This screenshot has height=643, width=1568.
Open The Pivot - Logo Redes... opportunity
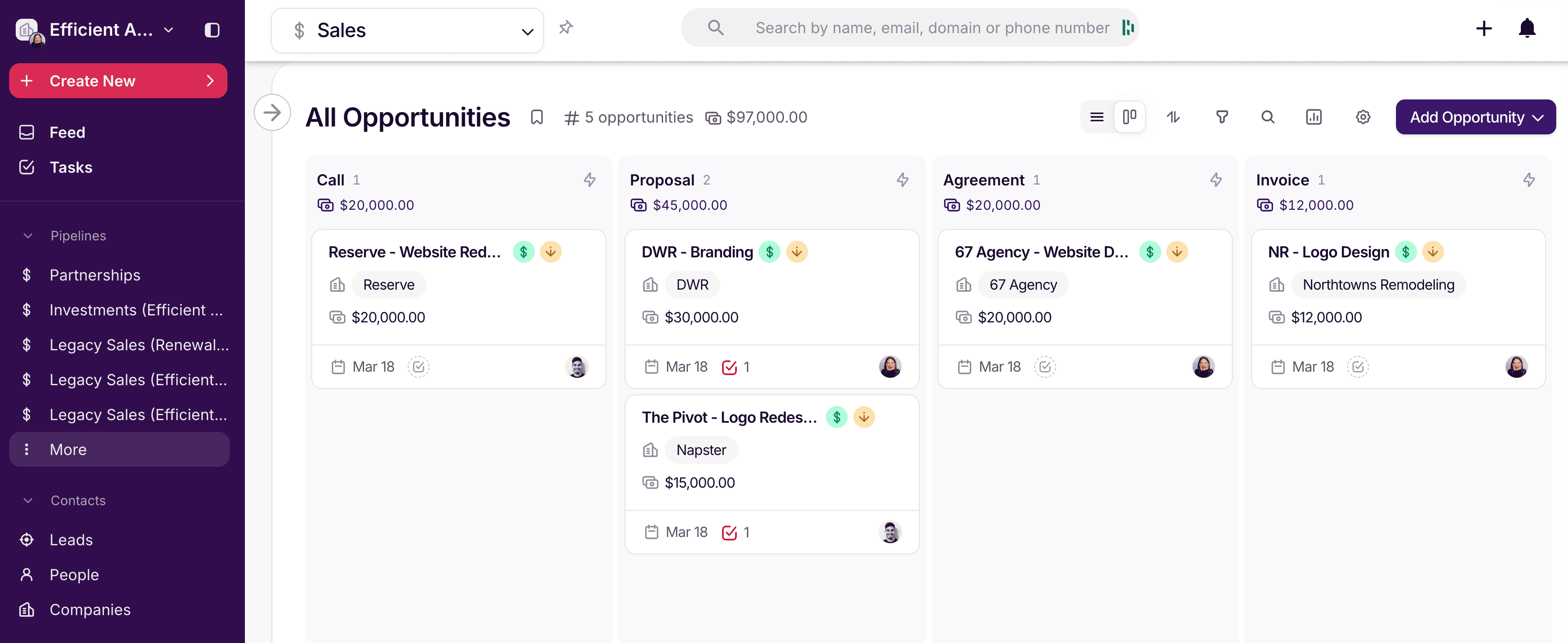[x=729, y=417]
